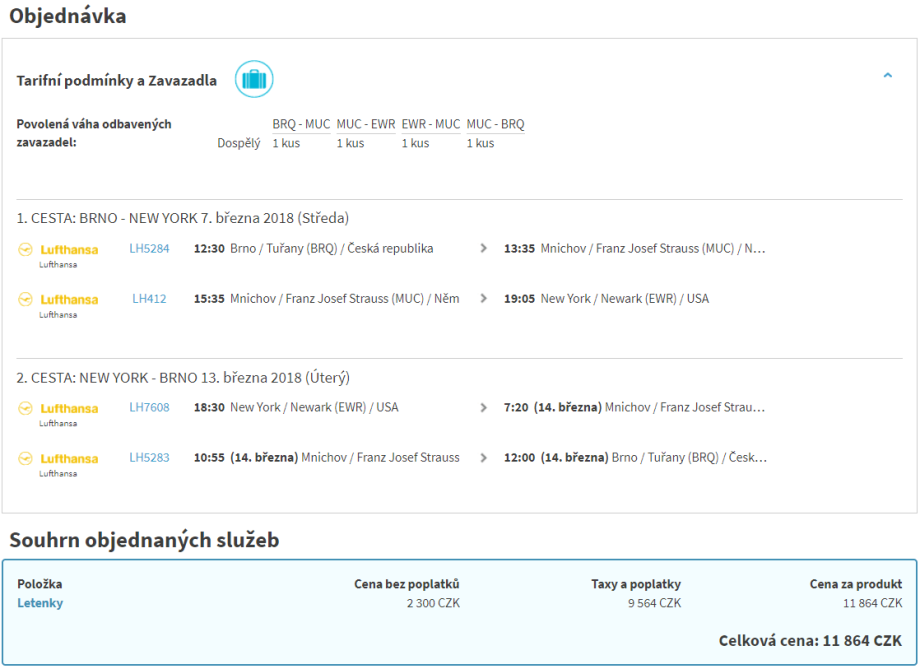
Task: Open flight number LH5283 link
Action: point(149,458)
